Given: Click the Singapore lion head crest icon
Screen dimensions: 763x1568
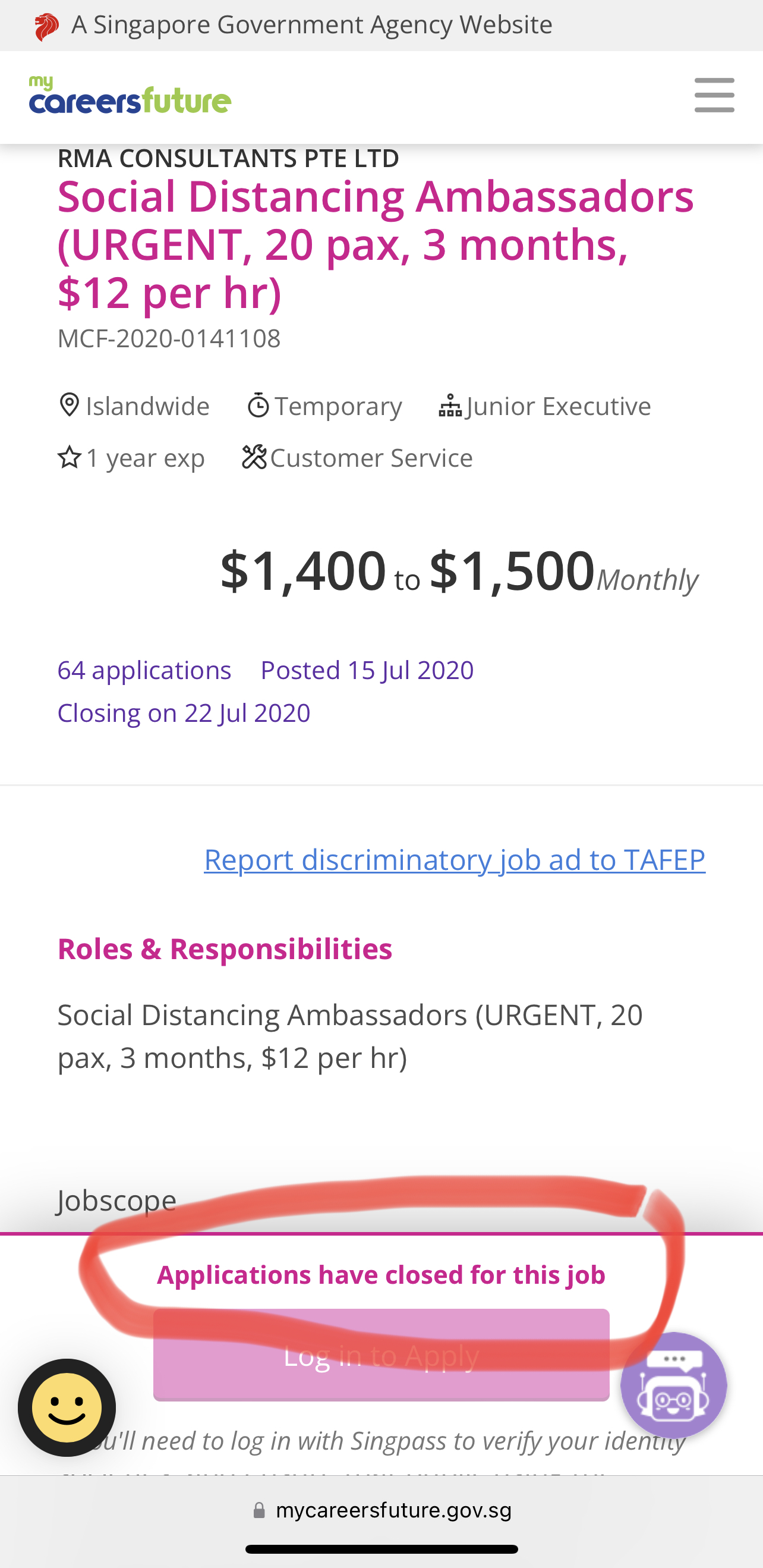Looking at the screenshot, I should (x=46, y=26).
